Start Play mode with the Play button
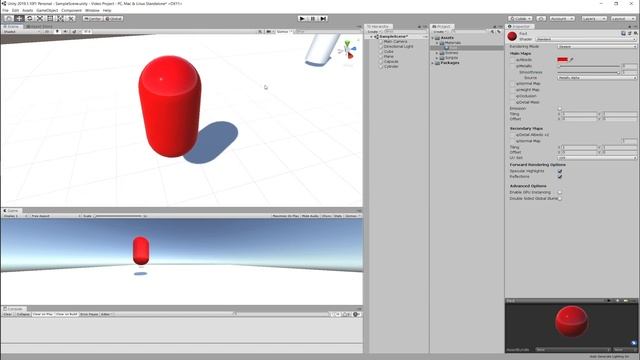This screenshot has width=640, height=360. (302, 18)
